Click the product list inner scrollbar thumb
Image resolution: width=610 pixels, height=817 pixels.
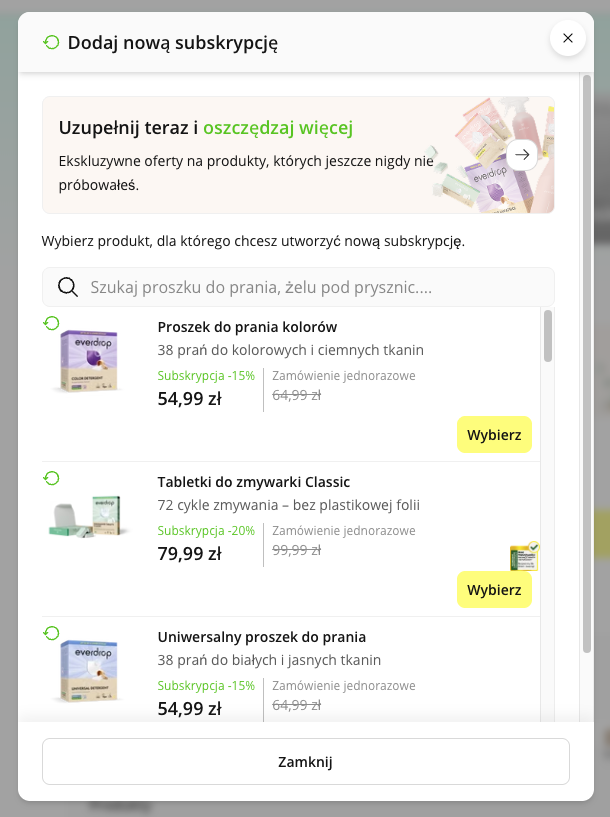click(x=547, y=336)
